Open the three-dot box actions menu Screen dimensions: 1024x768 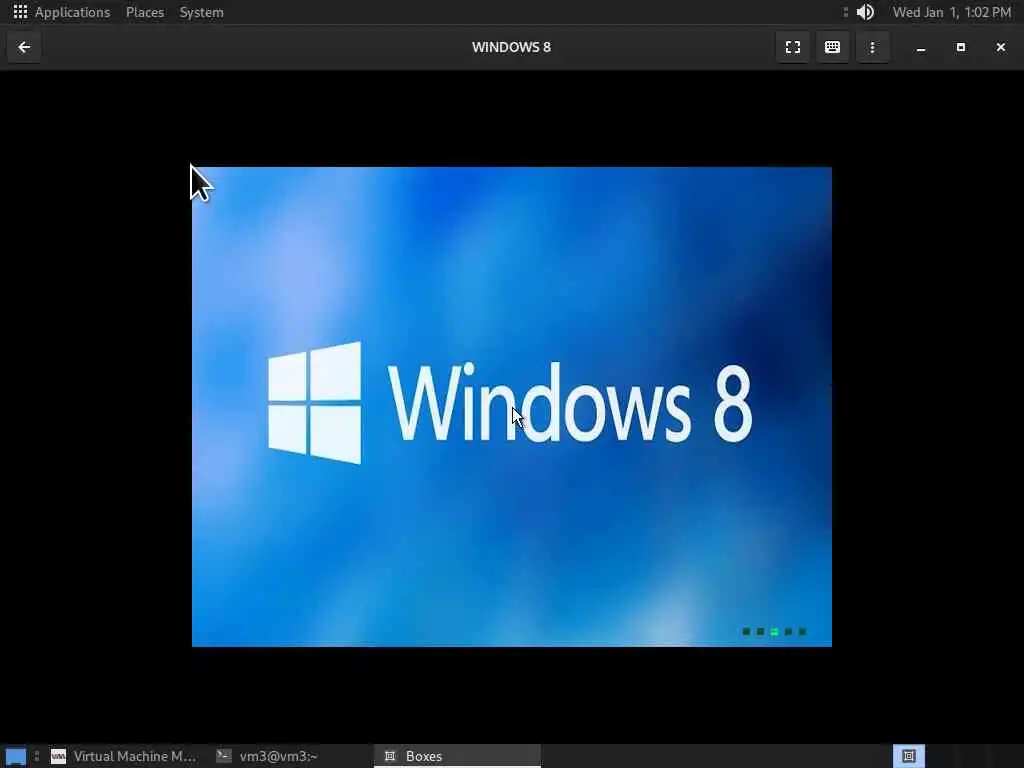click(872, 47)
